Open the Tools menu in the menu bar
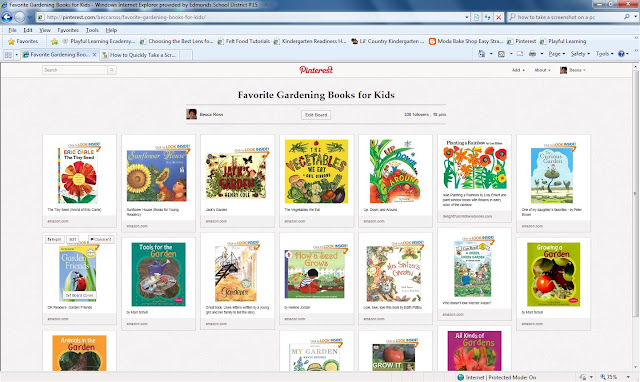The height and width of the screenshot is (382, 640). tap(92, 30)
